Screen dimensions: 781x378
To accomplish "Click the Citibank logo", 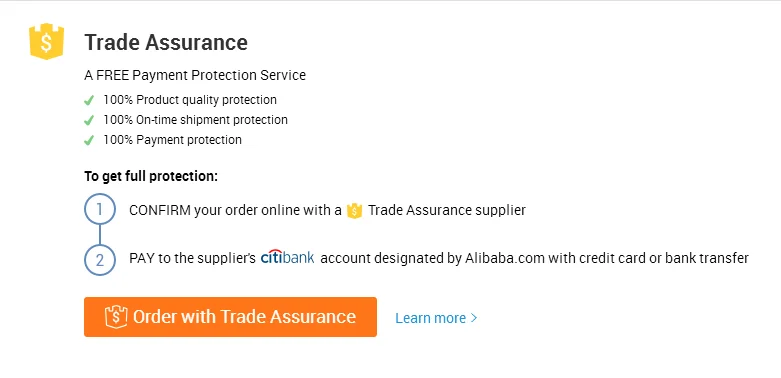I will pos(287,257).
